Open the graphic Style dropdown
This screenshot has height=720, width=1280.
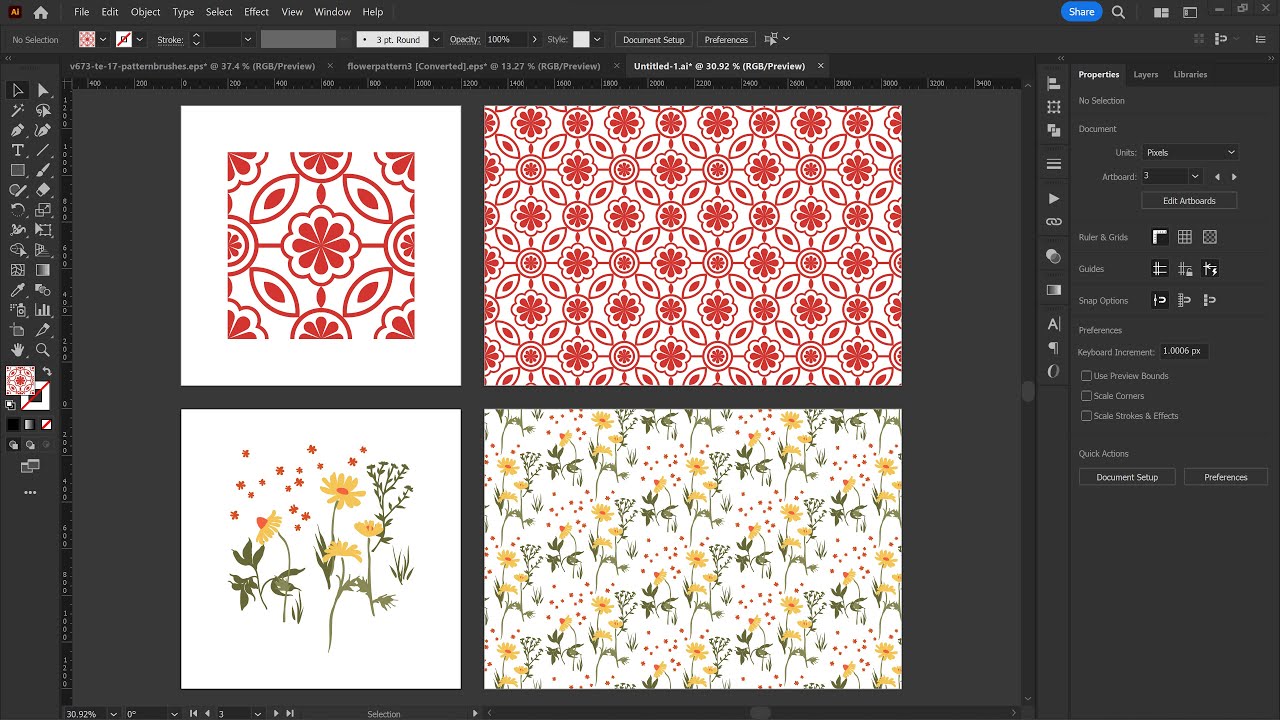click(597, 39)
